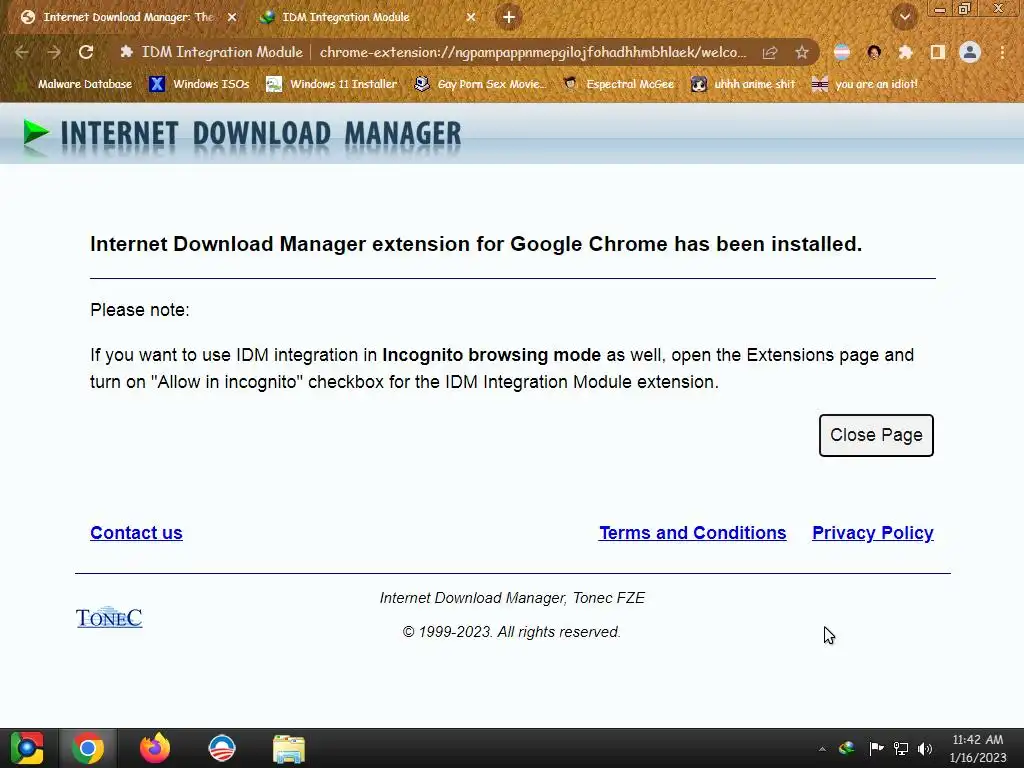Go forward with the forward arrow
This screenshot has height=768, width=1024.
pos(54,52)
